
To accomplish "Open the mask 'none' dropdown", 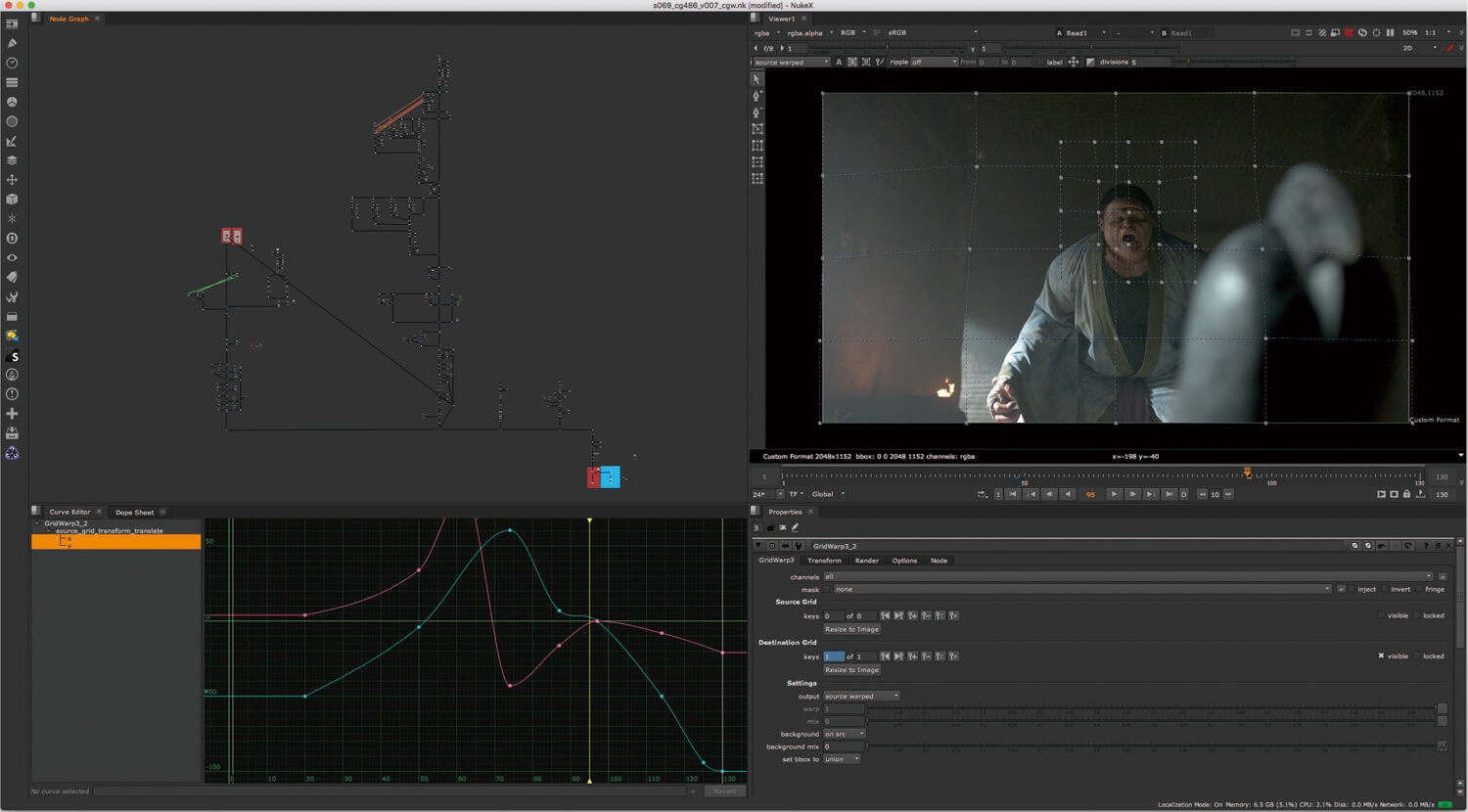I will coord(1083,589).
